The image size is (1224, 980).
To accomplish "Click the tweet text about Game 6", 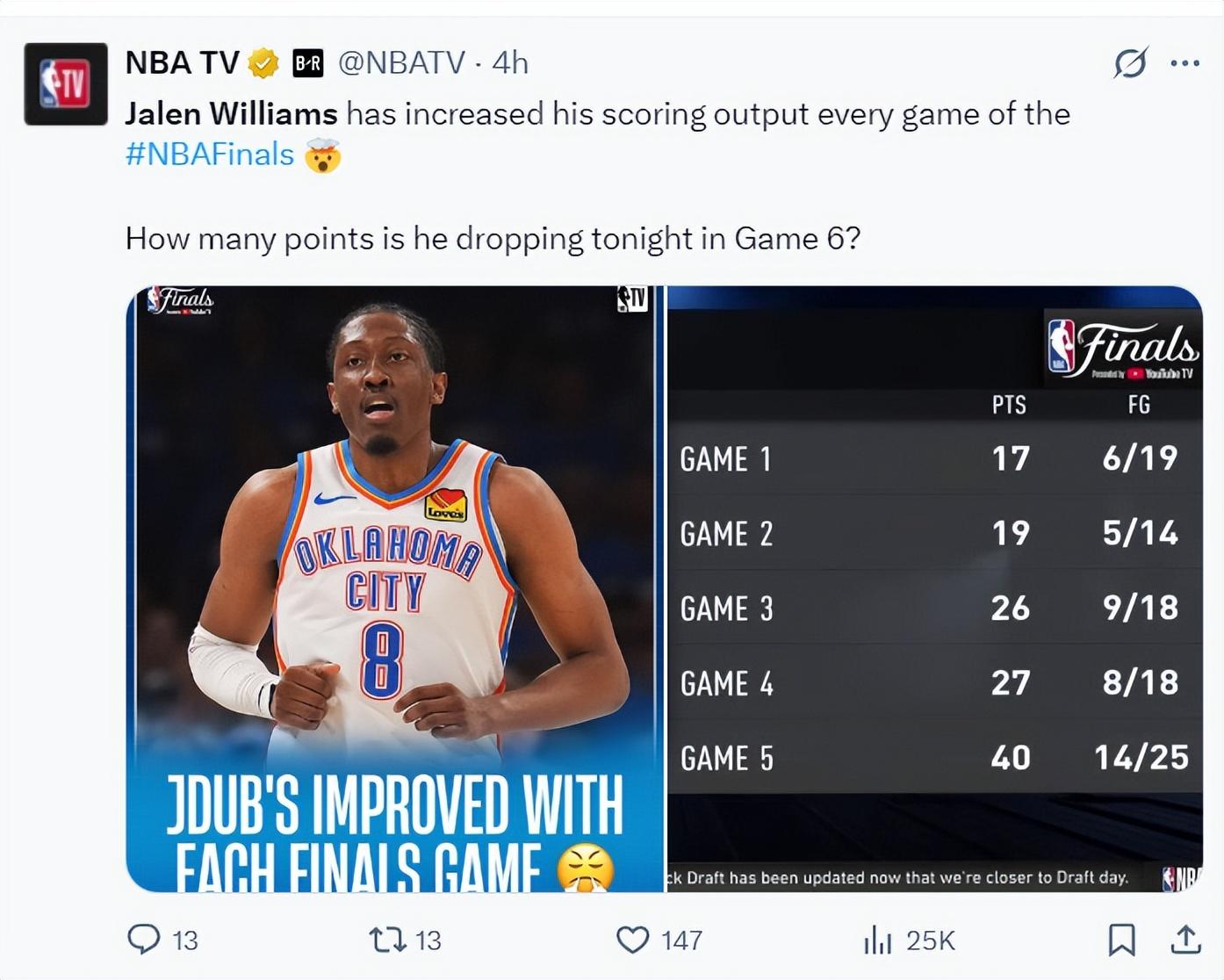I will coord(493,239).
